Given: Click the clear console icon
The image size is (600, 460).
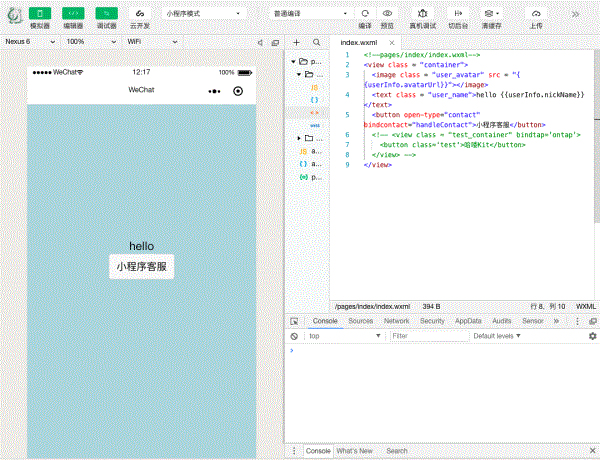Looking at the screenshot, I should click(x=293, y=336).
